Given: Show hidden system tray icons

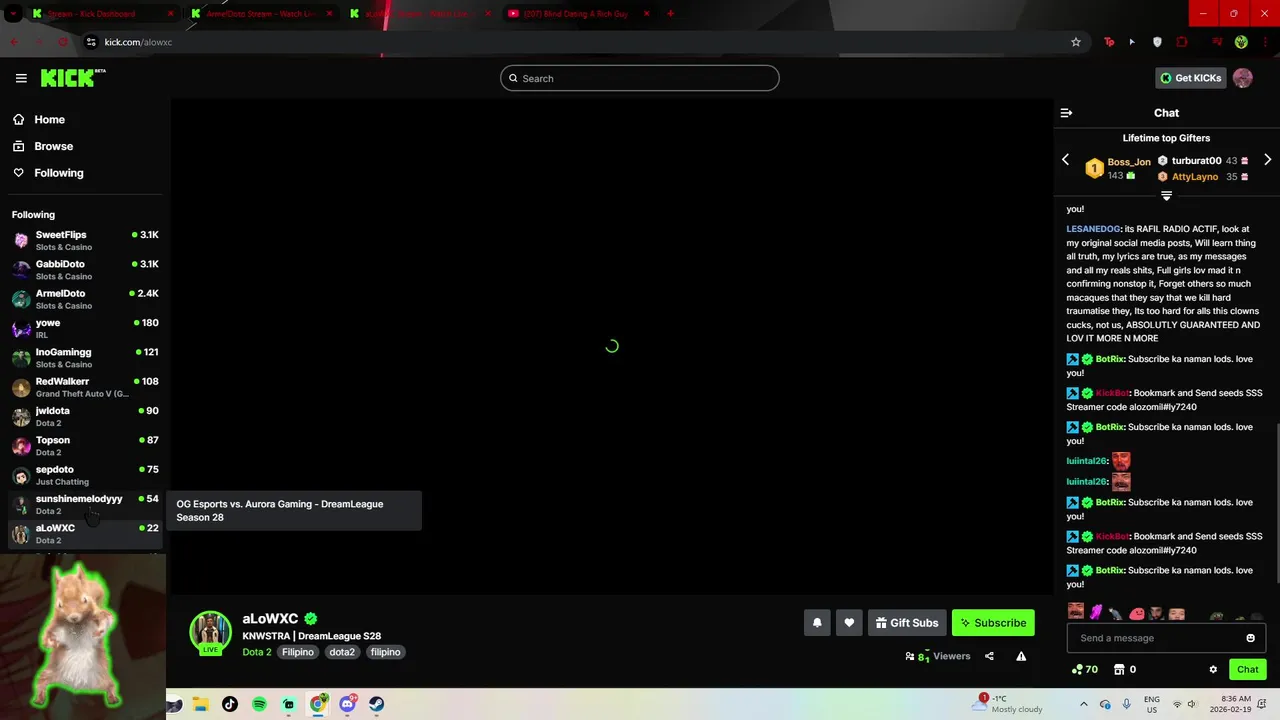Looking at the screenshot, I should coord(1083,704).
